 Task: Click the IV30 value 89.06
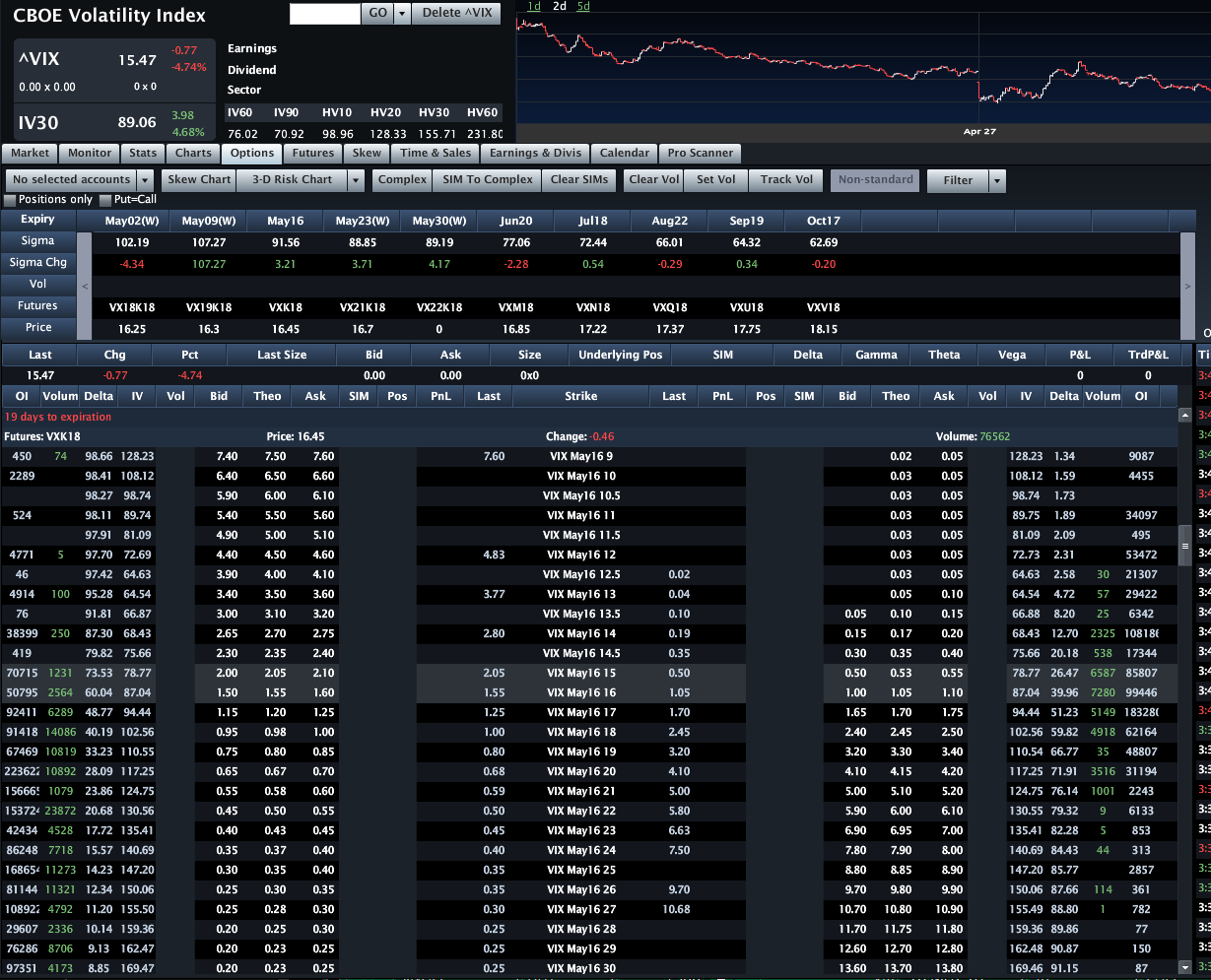click(x=137, y=122)
